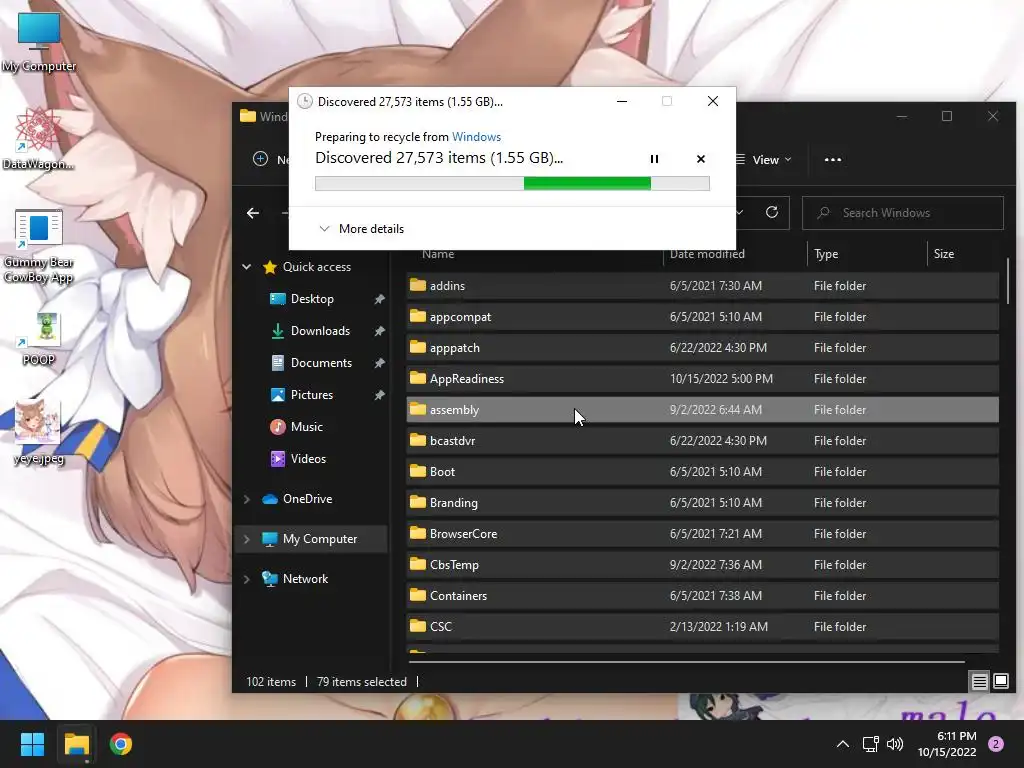Switch to large thumbnails view icon

[1000, 682]
